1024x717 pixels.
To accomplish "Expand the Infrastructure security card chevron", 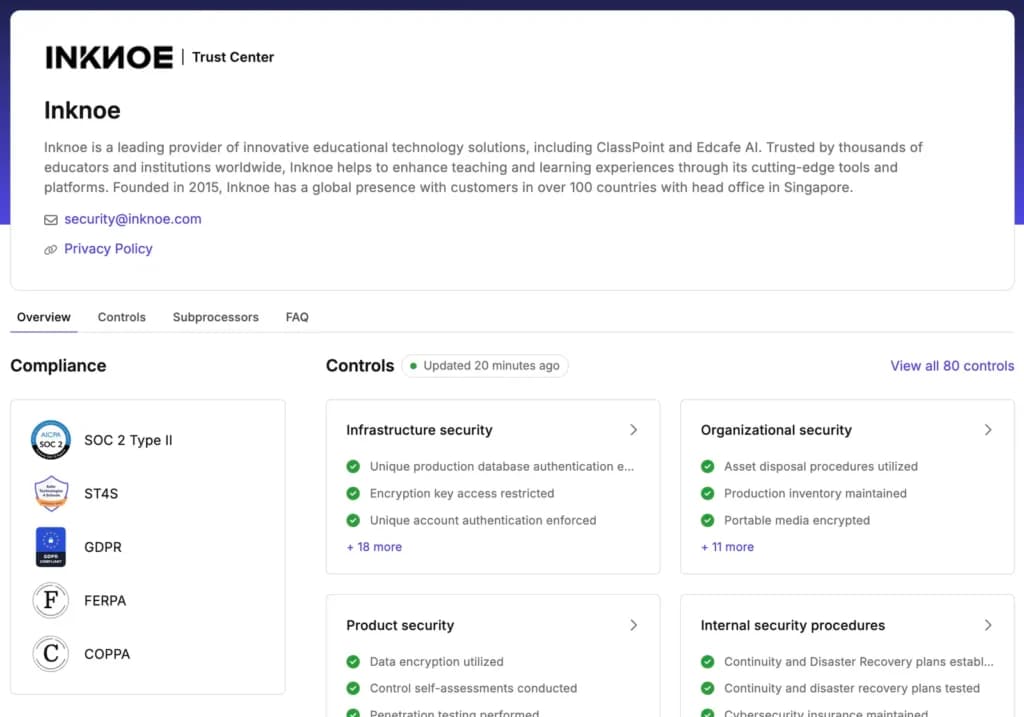I will coord(633,430).
